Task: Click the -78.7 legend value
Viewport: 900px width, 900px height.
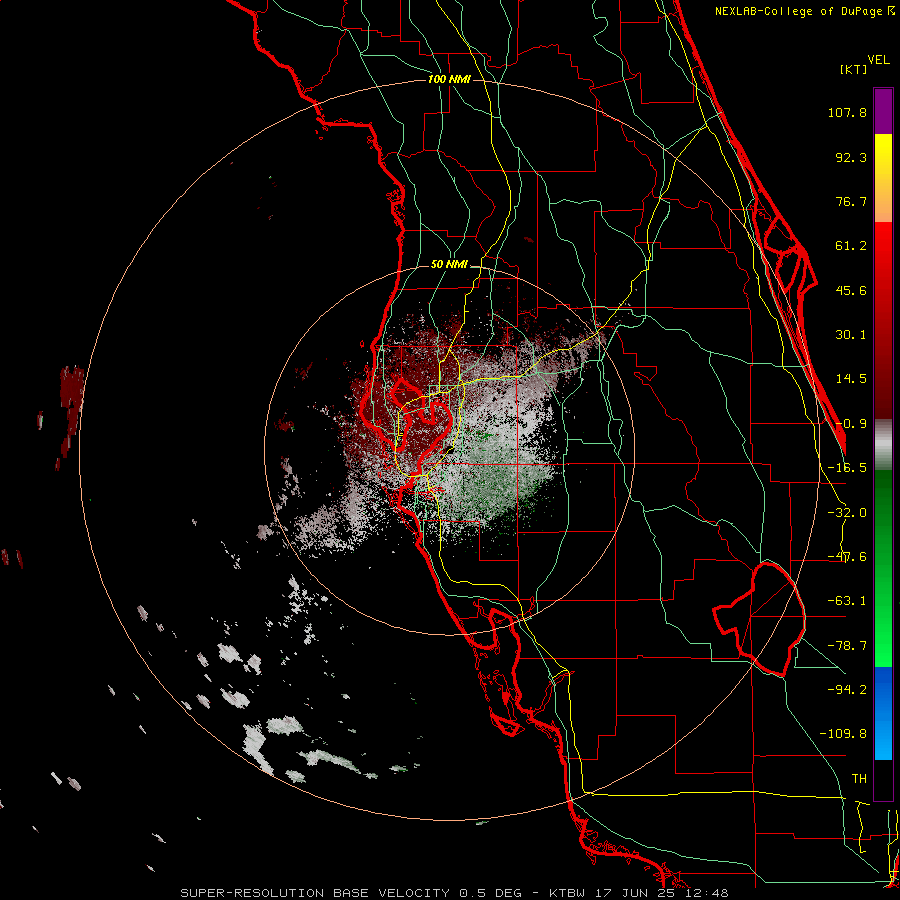Action: [847, 646]
